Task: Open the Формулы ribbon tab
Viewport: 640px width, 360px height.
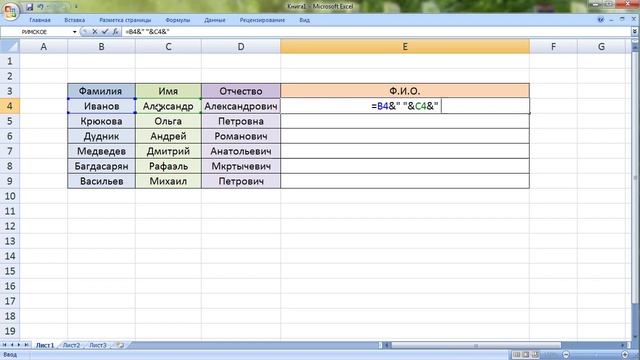Action: coord(178,20)
